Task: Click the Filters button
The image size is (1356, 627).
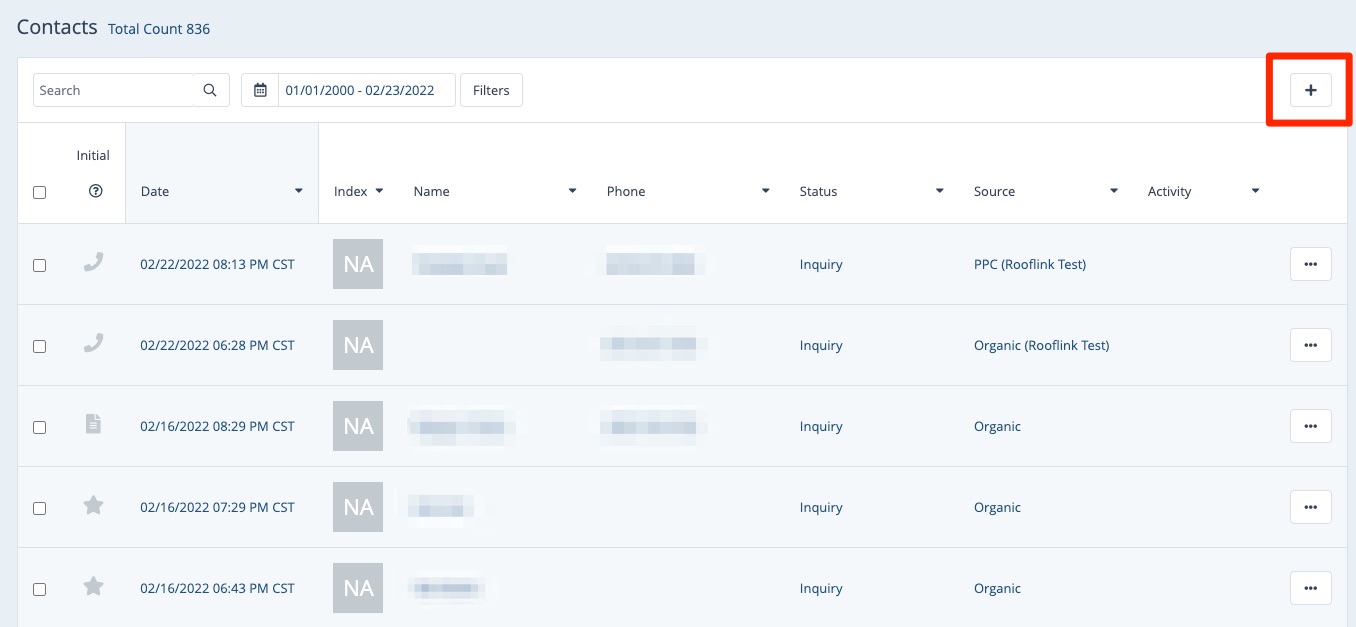Action: pos(491,90)
